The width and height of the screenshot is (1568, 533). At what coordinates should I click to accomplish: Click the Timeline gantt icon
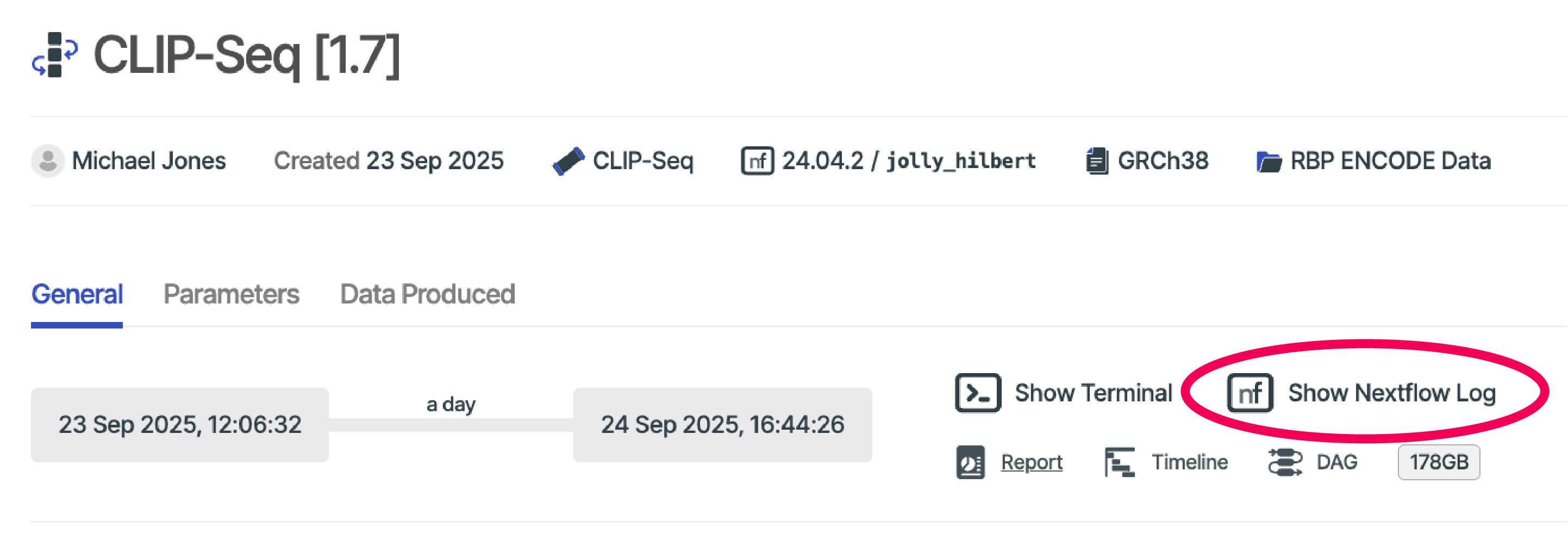1120,462
